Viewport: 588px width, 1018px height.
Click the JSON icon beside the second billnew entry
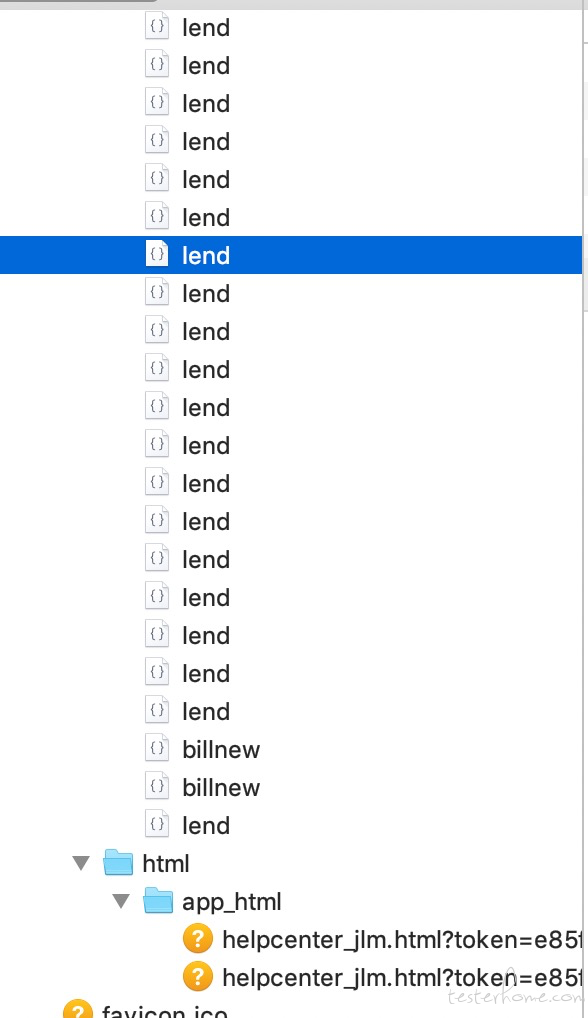pyautogui.click(x=157, y=786)
